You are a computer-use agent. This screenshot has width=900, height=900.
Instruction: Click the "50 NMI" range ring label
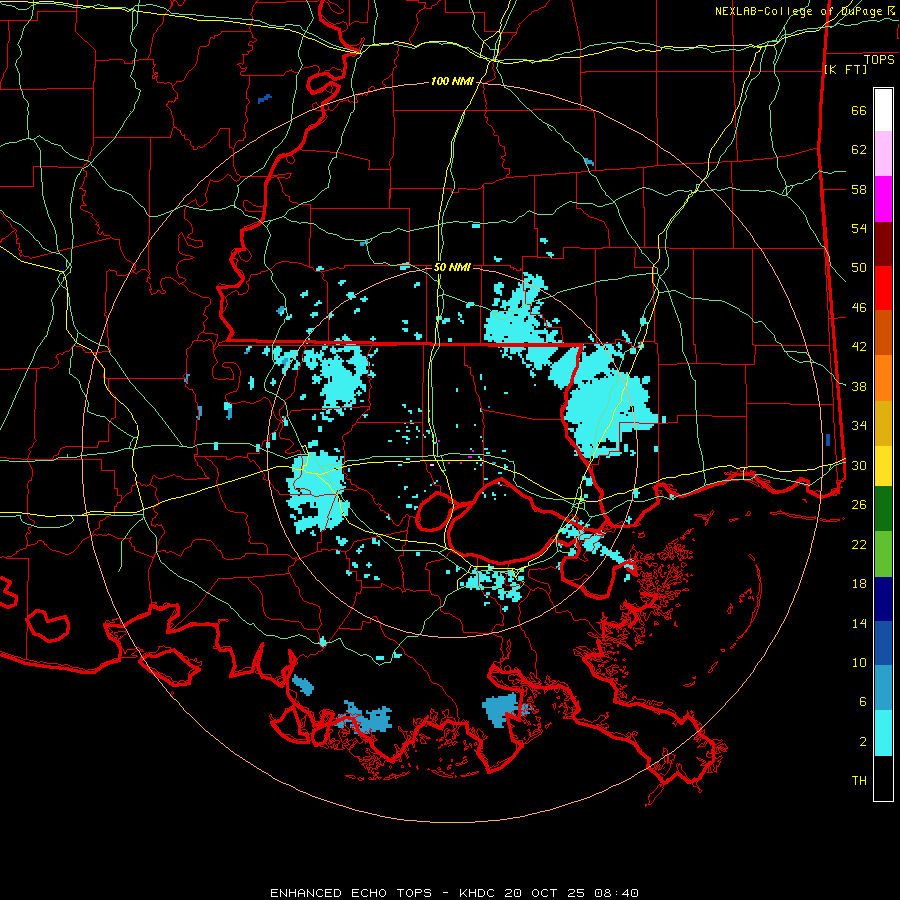pyautogui.click(x=452, y=267)
